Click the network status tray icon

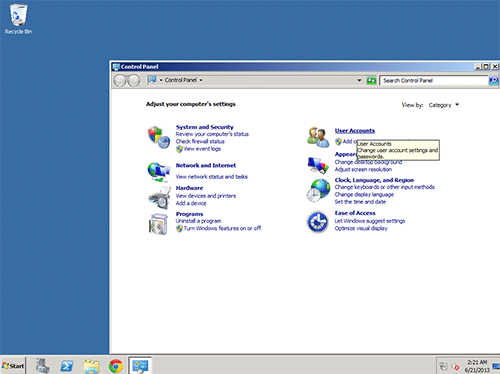(x=443, y=366)
